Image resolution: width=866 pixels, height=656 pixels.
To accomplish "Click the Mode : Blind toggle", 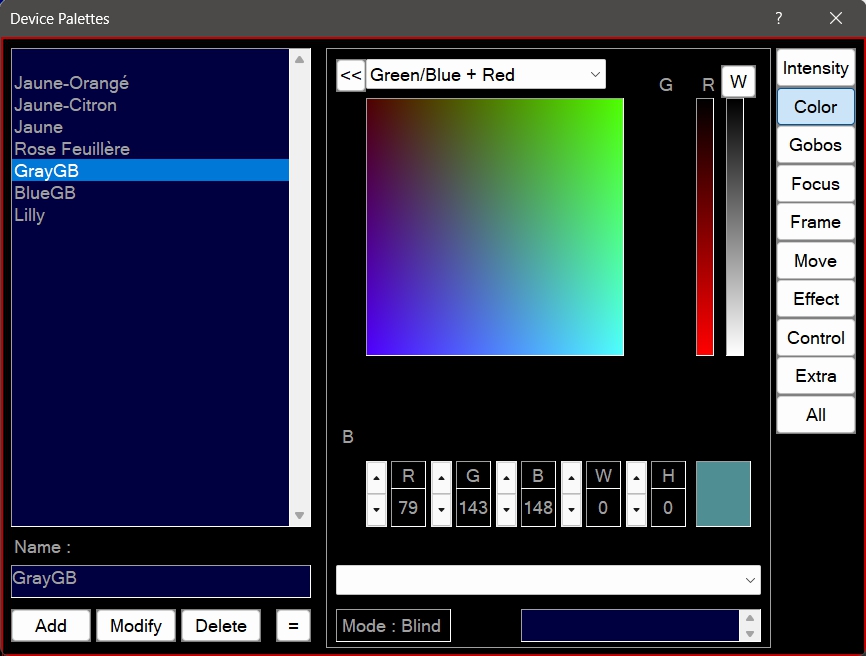I will pyautogui.click(x=392, y=626).
